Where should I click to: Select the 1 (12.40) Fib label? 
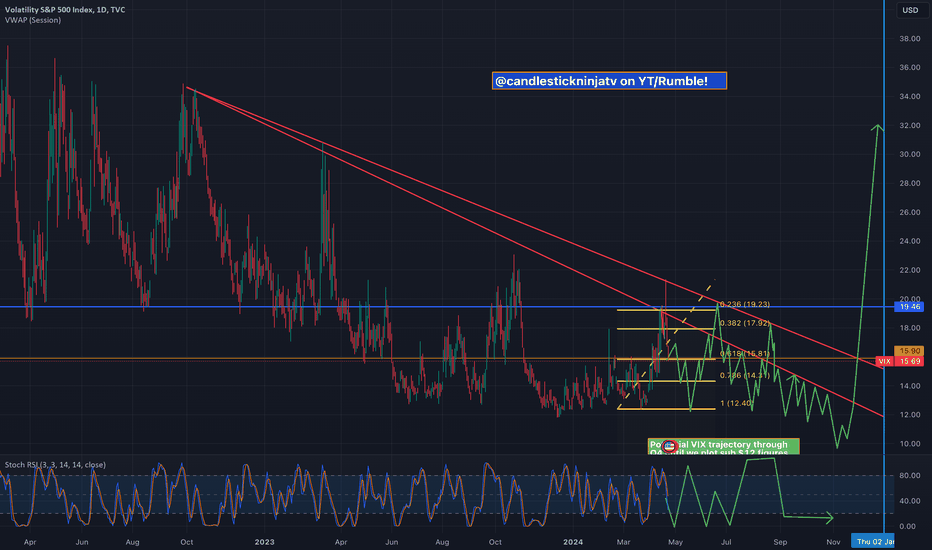(x=737, y=403)
